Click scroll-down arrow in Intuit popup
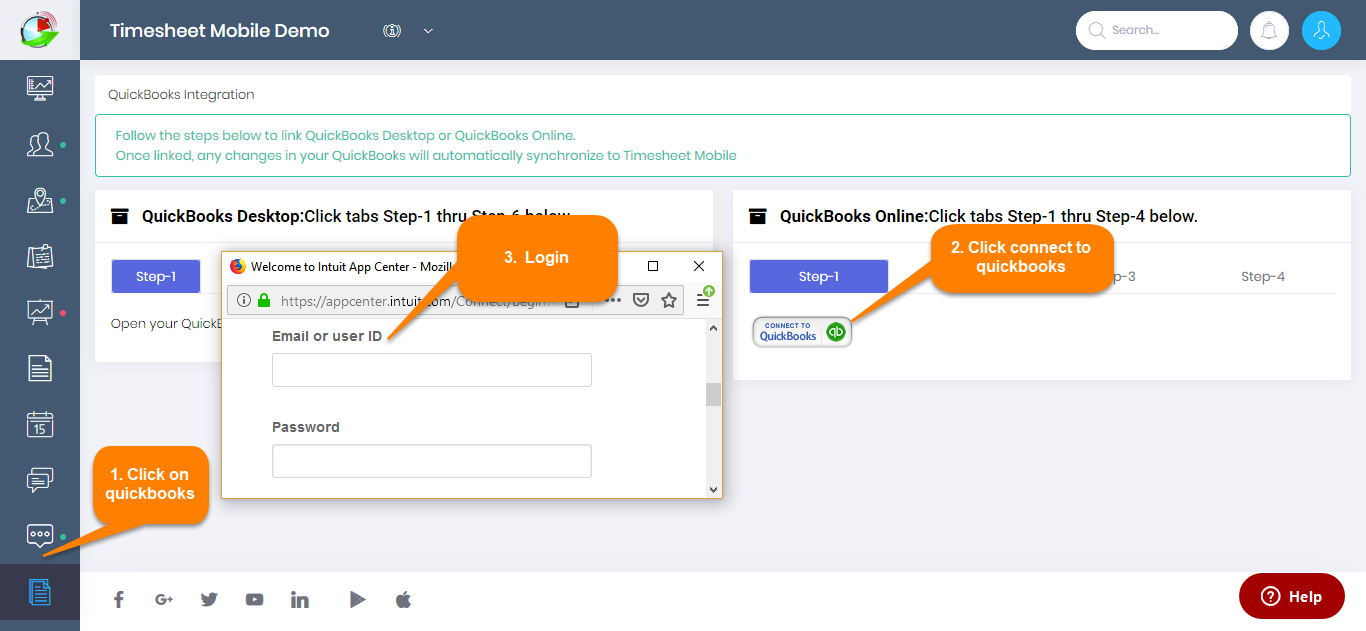Viewport: 1366px width, 631px height. coord(713,490)
